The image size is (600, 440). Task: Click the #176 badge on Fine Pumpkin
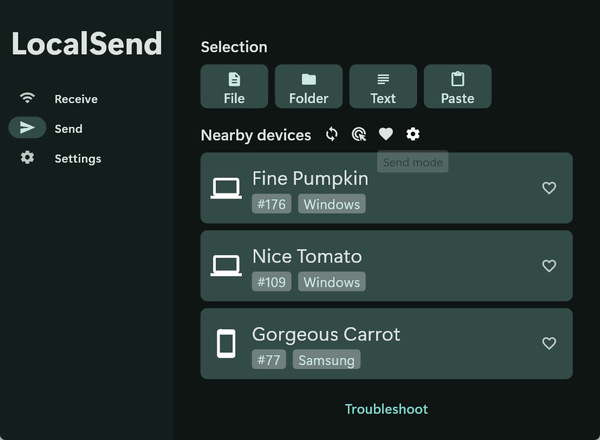pyautogui.click(x=271, y=204)
